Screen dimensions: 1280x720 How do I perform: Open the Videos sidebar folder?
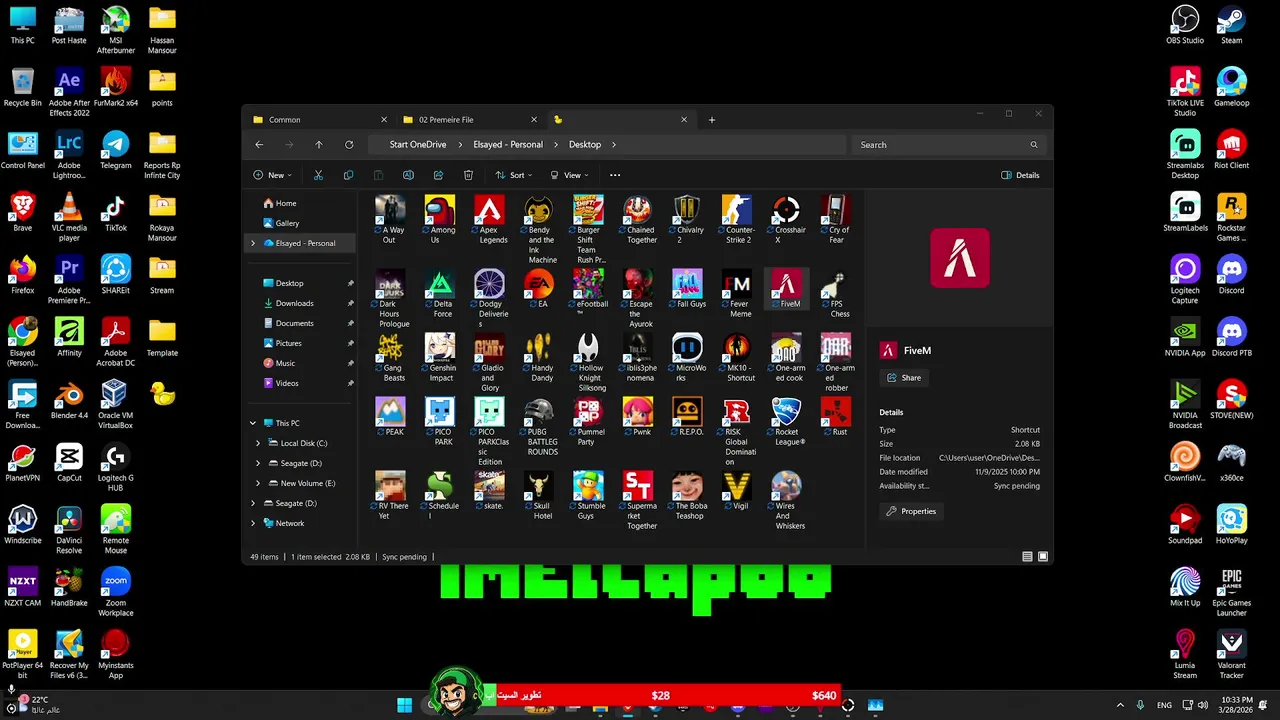point(287,383)
